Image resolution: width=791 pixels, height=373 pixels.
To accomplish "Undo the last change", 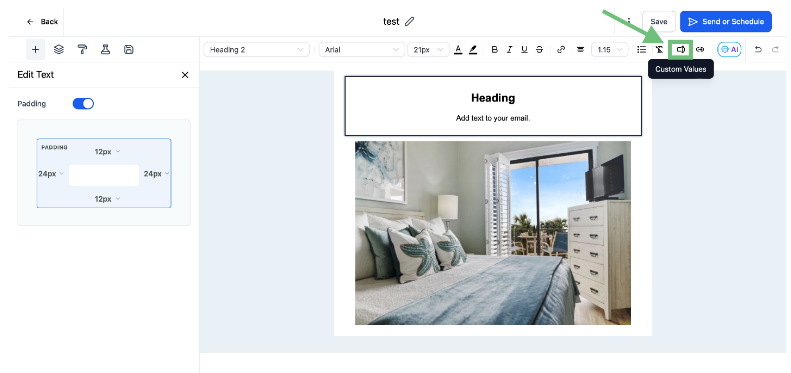I will click(758, 49).
